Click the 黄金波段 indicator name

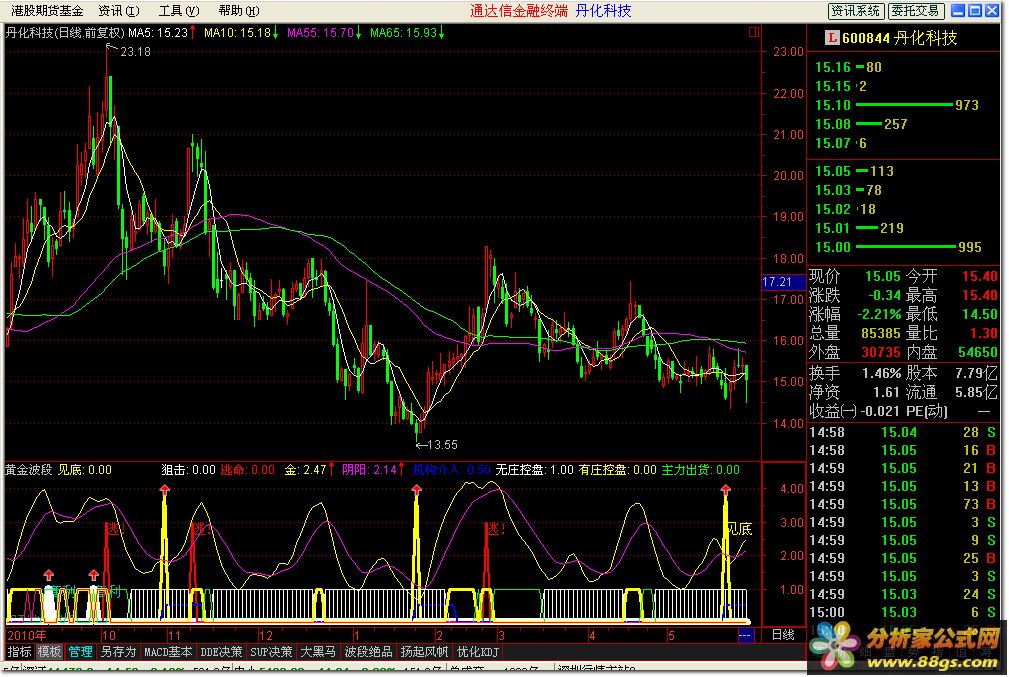tap(28, 470)
